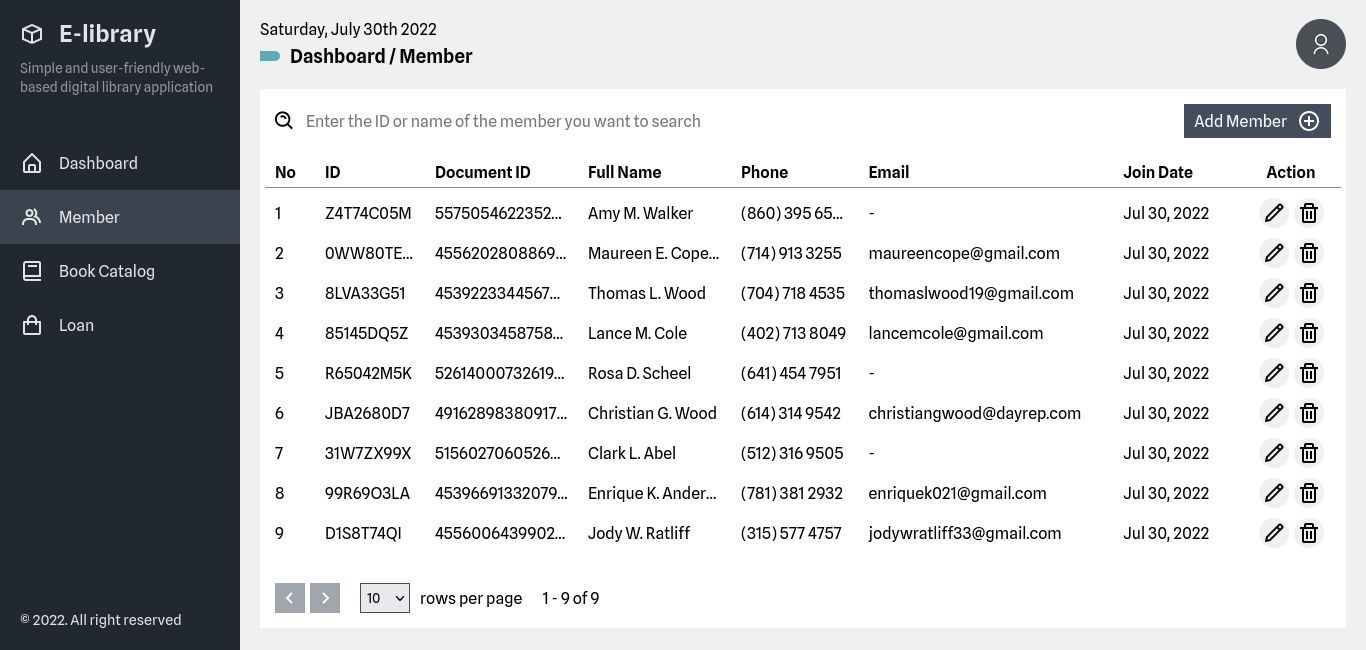Click trash icon for Lance M. Cole
Image resolution: width=1366 pixels, height=650 pixels.
pos(1309,333)
